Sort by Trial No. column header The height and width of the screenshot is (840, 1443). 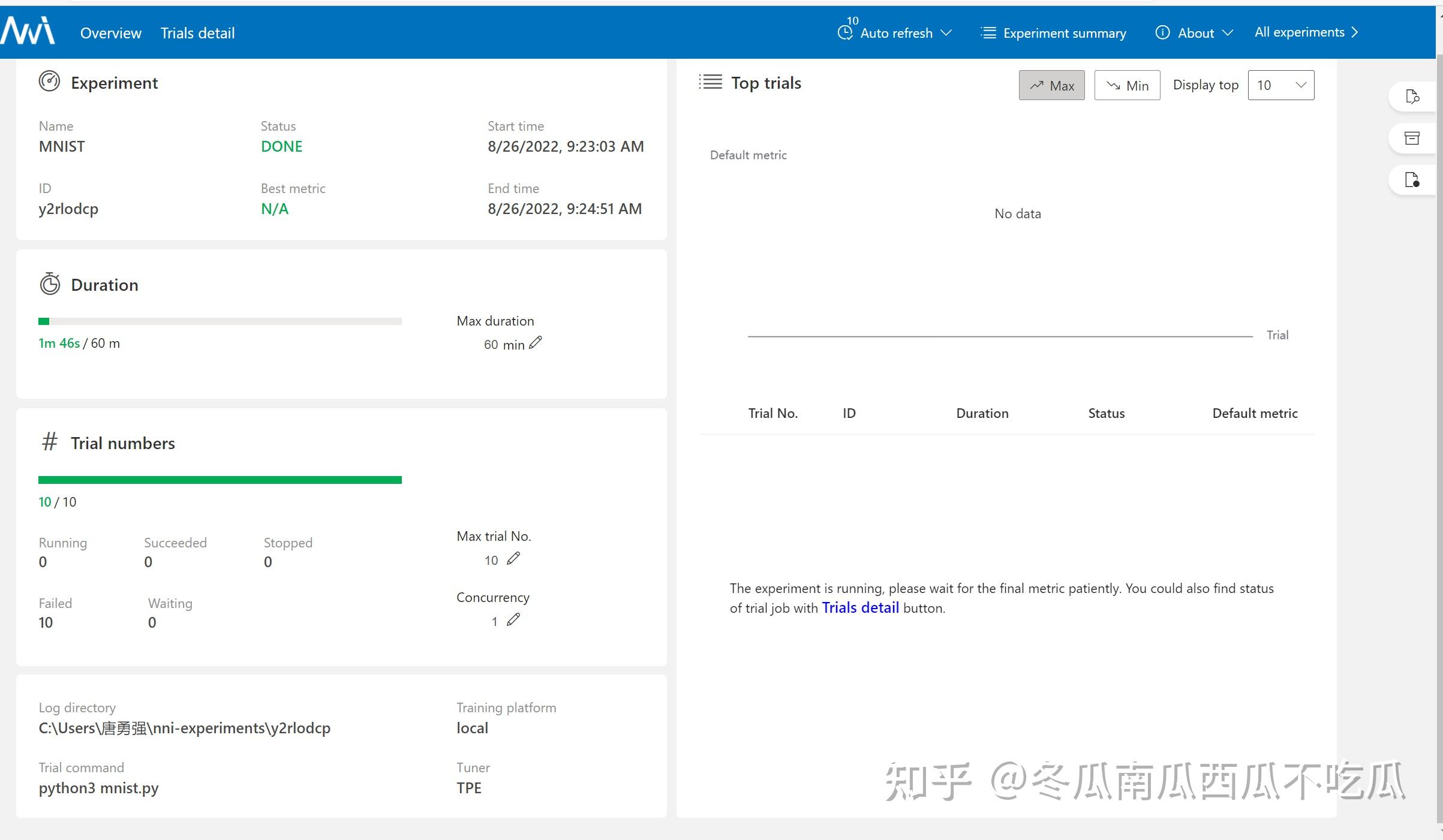pyautogui.click(x=773, y=413)
